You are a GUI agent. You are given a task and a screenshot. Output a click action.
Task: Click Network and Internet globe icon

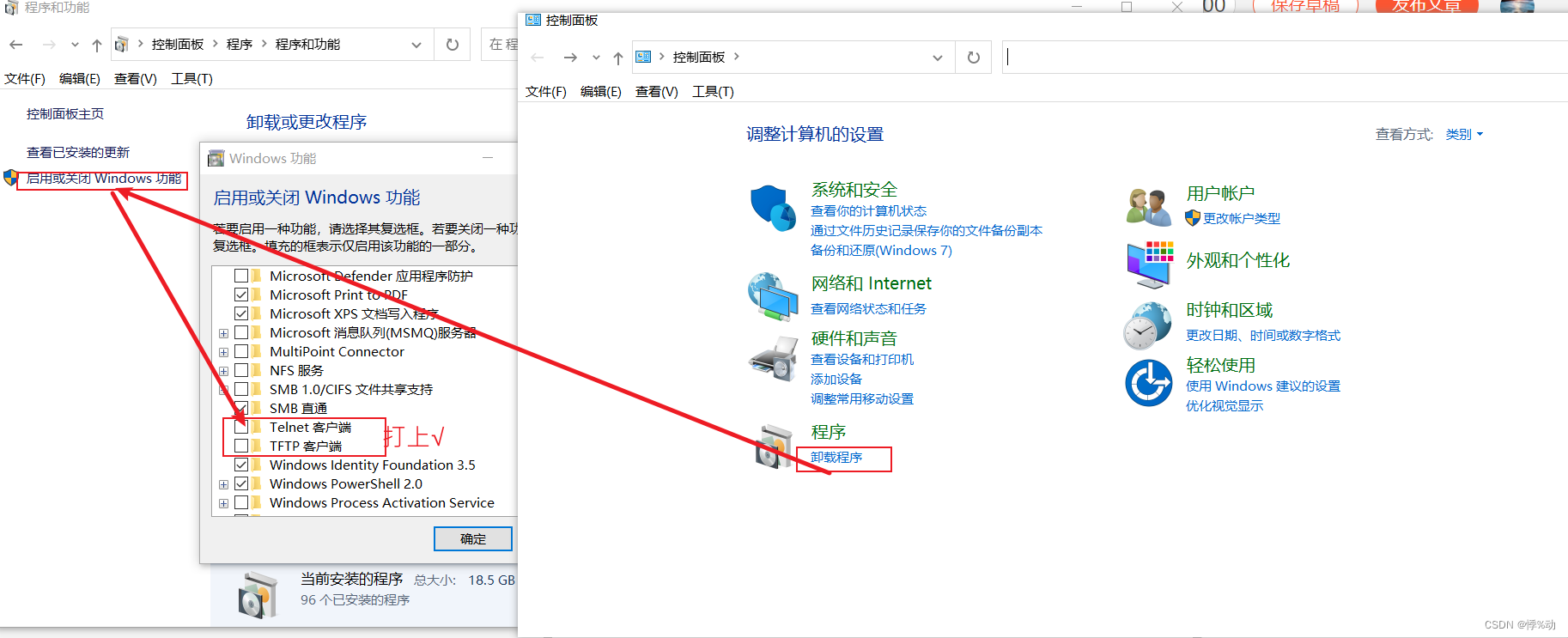tap(773, 296)
